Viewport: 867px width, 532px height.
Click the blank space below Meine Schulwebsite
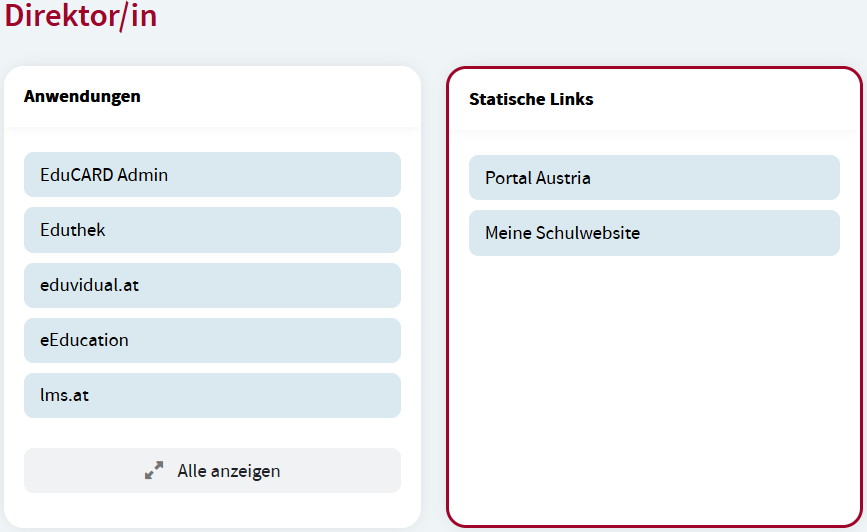654,300
